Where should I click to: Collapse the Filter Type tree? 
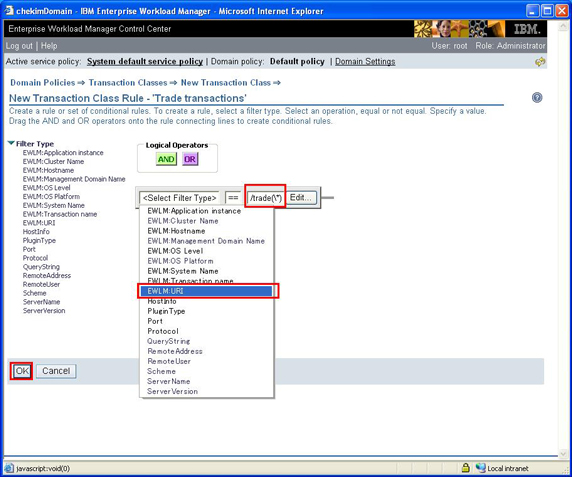coord(11,143)
